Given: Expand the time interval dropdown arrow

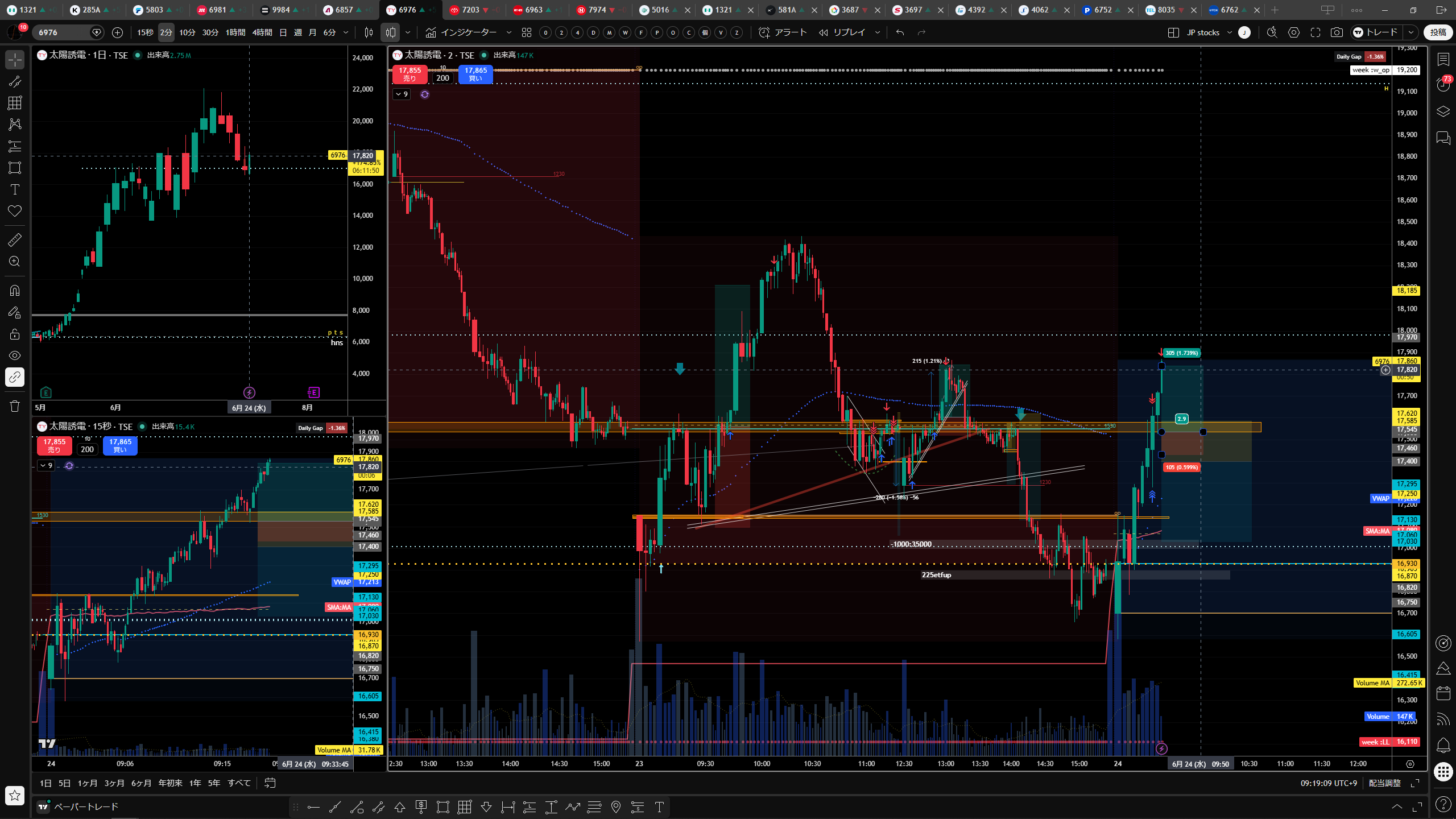Looking at the screenshot, I should click(346, 32).
